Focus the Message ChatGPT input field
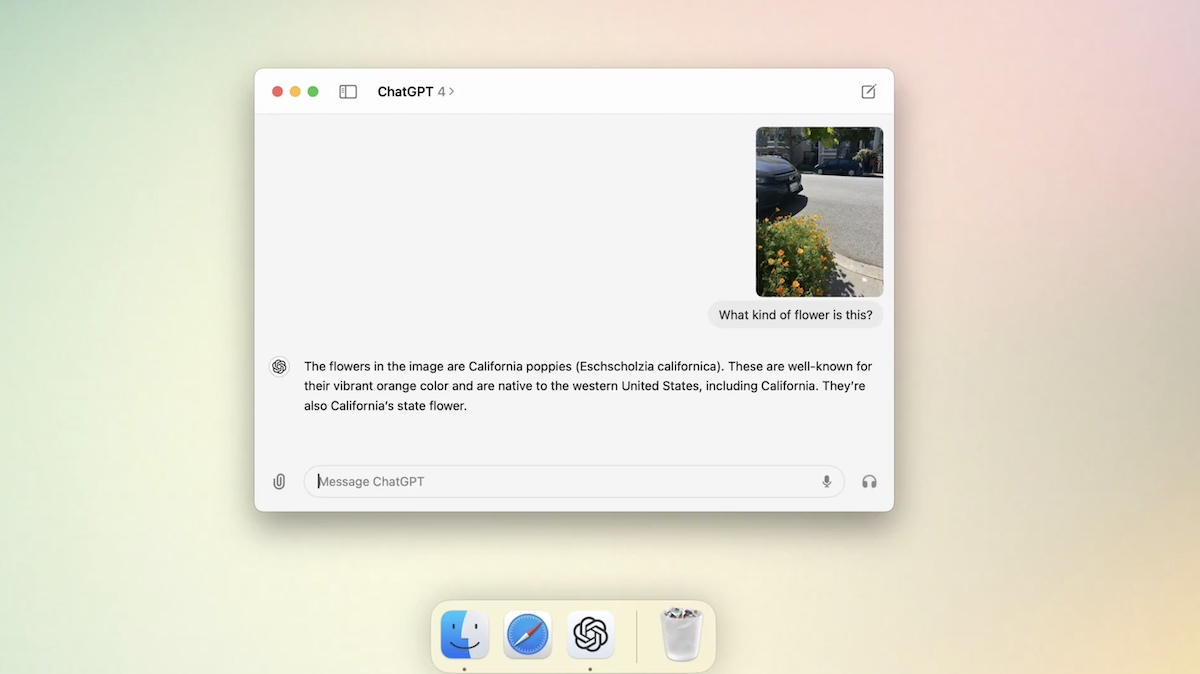1200x674 pixels. (x=574, y=482)
